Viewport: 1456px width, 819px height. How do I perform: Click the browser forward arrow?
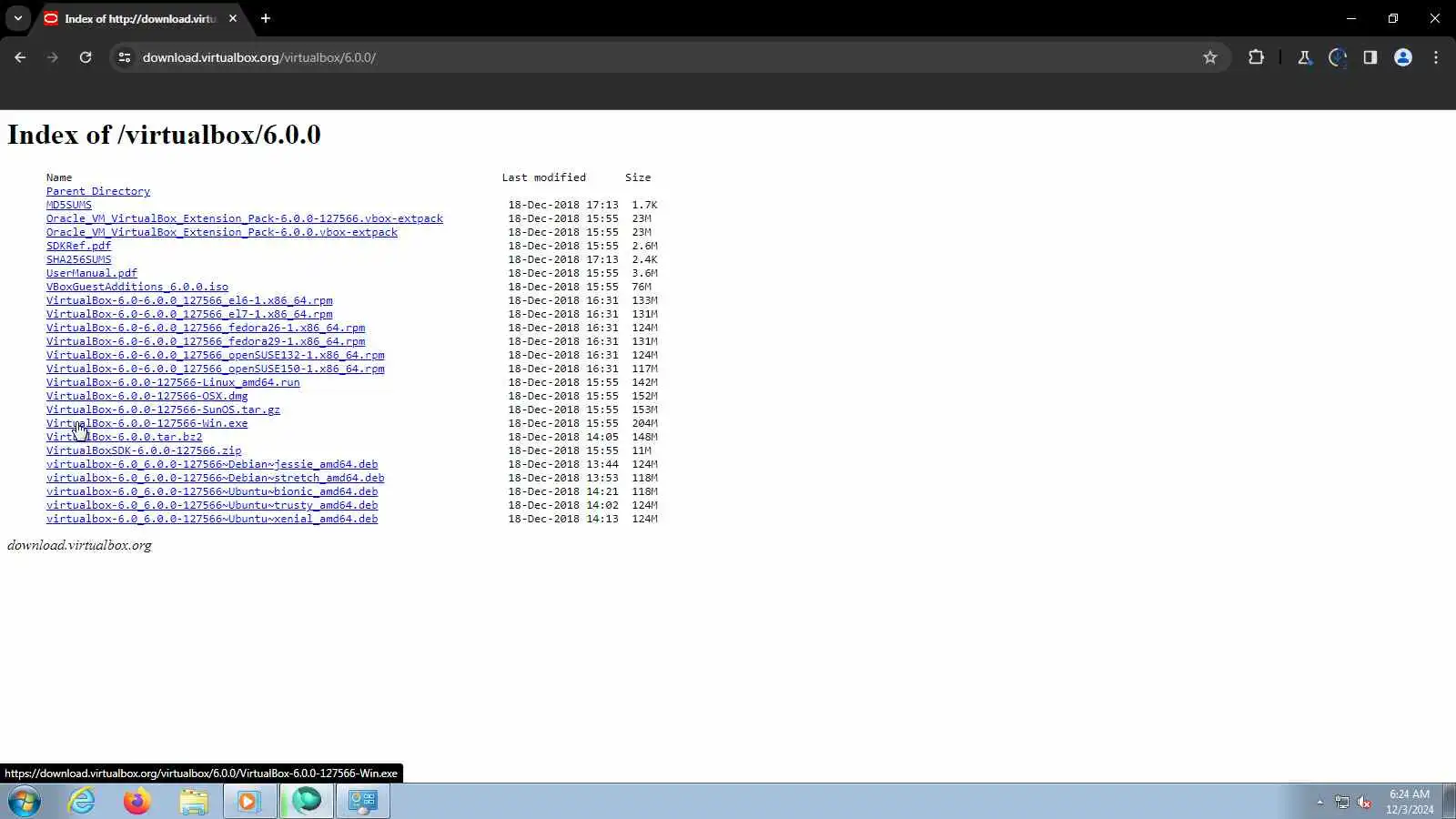53,57
